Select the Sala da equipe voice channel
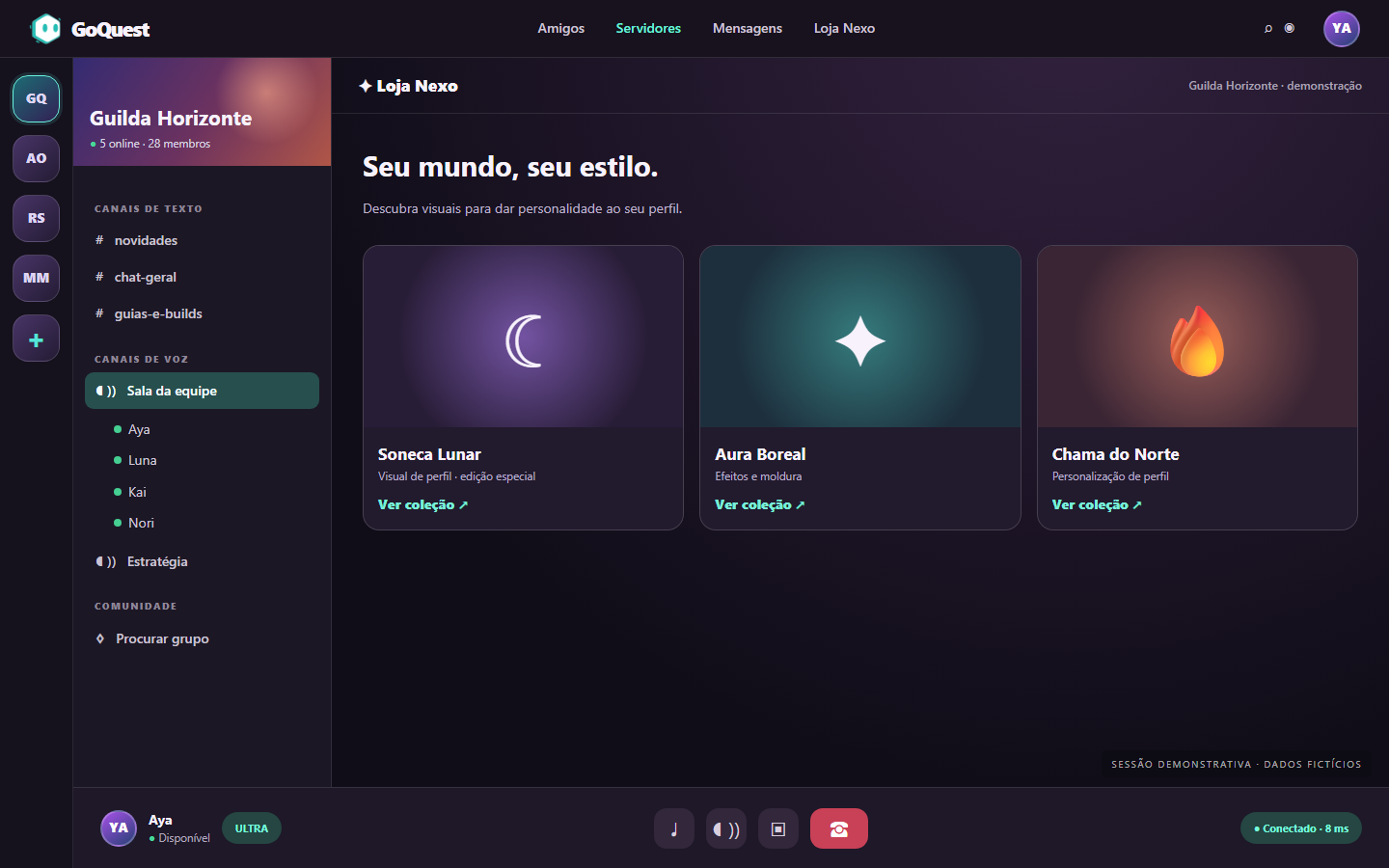The height and width of the screenshot is (868, 1389). click(202, 391)
